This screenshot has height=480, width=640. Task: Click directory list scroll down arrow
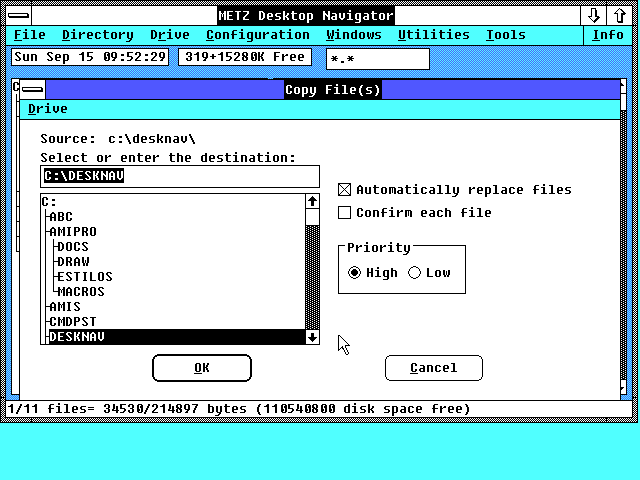(312, 337)
